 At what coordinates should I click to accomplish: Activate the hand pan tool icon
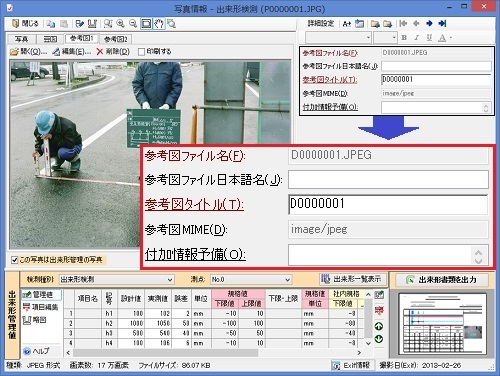[159, 24]
